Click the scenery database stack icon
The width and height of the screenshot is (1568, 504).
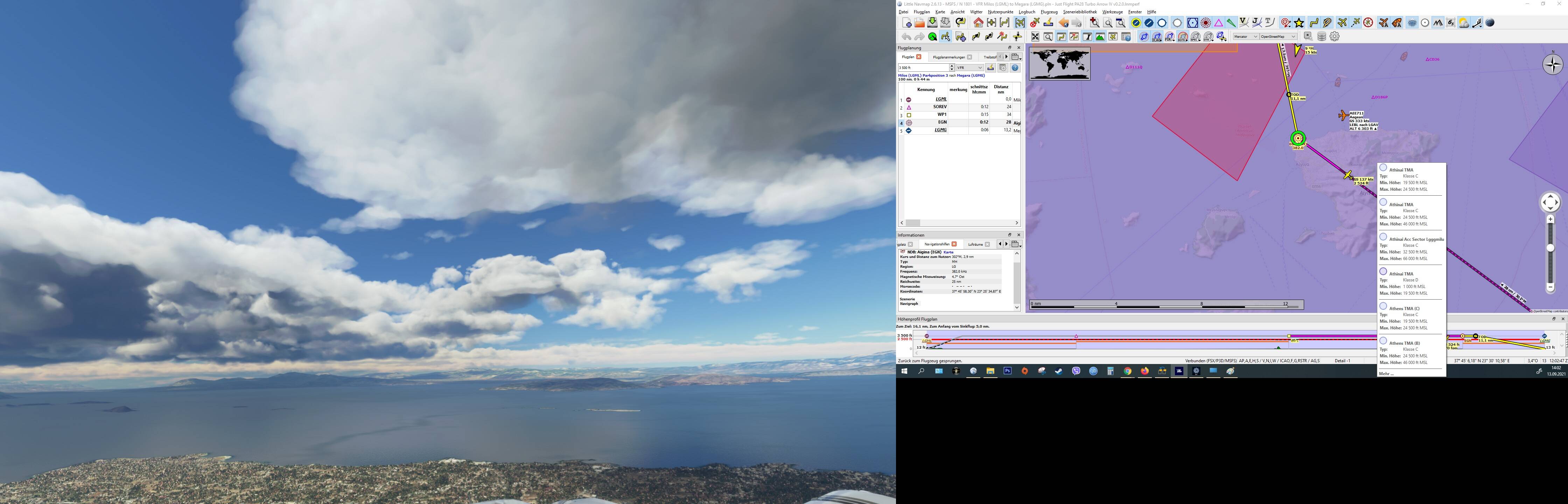(x=1322, y=36)
